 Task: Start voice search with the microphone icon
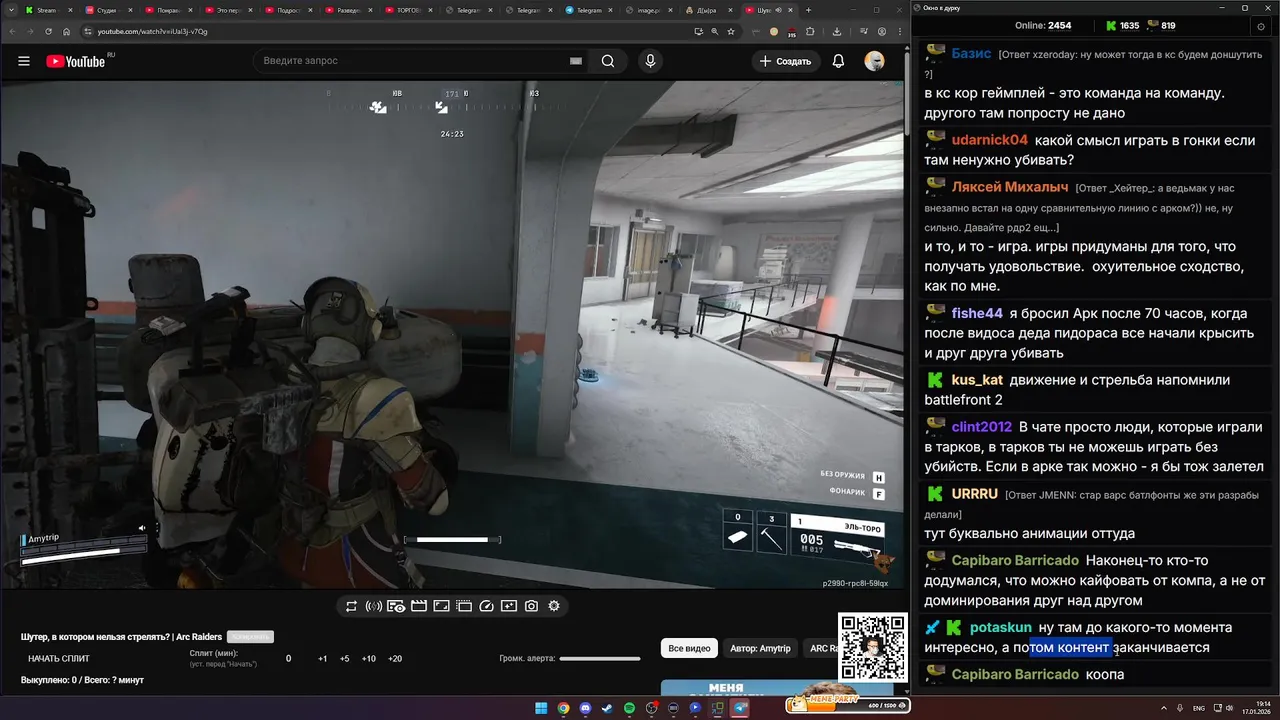click(x=651, y=61)
